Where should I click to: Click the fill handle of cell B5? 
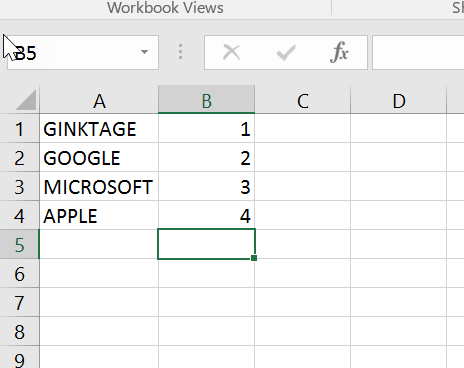(x=254, y=258)
